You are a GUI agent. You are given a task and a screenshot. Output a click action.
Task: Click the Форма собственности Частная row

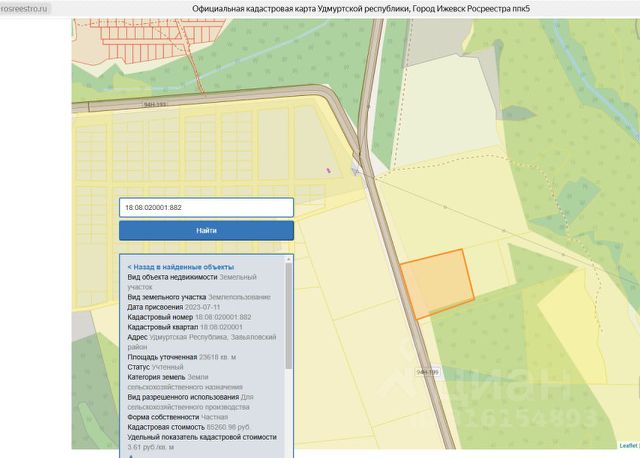(178, 417)
